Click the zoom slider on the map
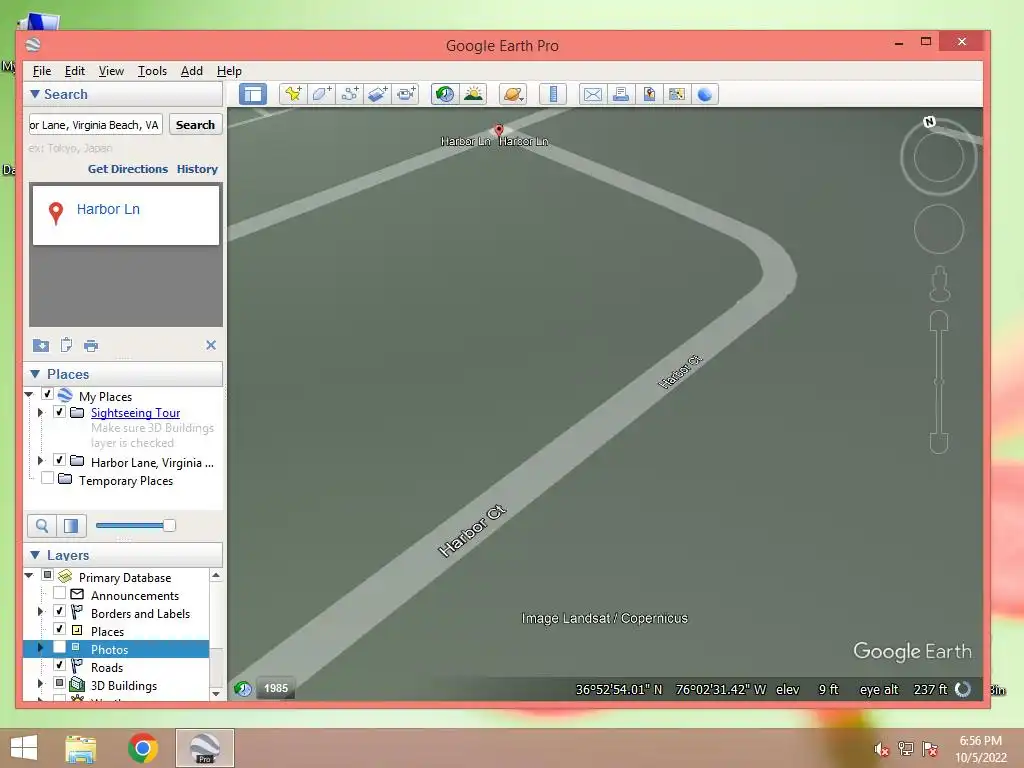This screenshot has width=1024, height=768. [939, 382]
